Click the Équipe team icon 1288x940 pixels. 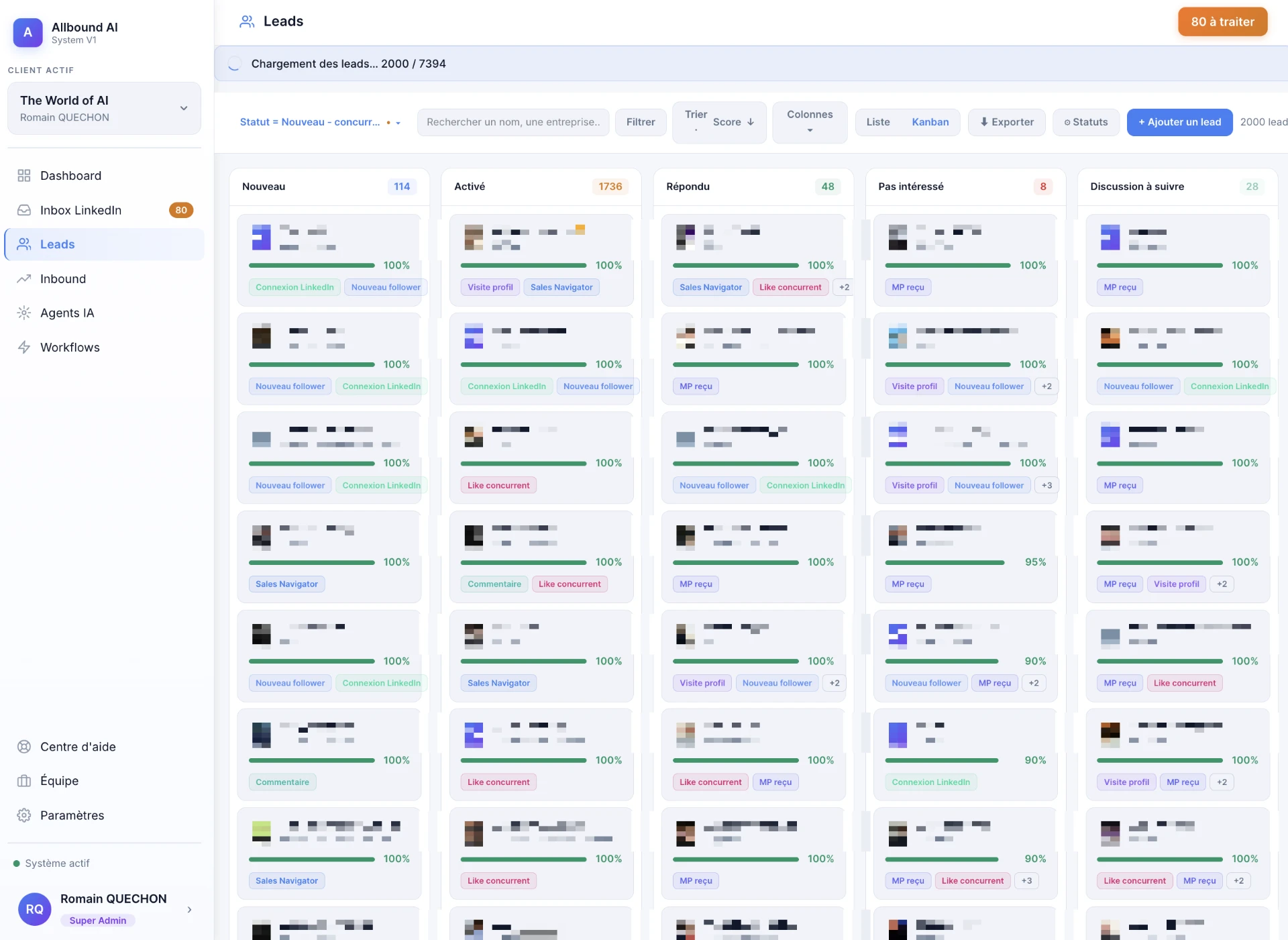coord(24,781)
